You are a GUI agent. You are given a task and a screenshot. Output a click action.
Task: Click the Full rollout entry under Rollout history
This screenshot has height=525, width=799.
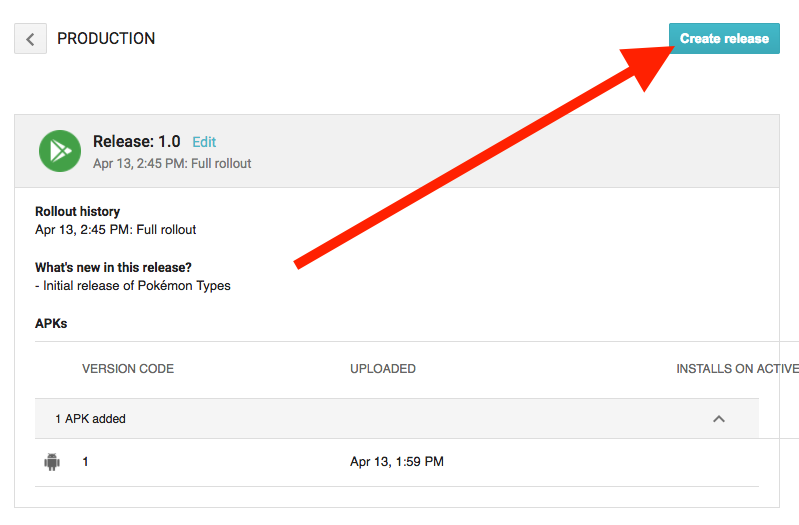coord(115,230)
